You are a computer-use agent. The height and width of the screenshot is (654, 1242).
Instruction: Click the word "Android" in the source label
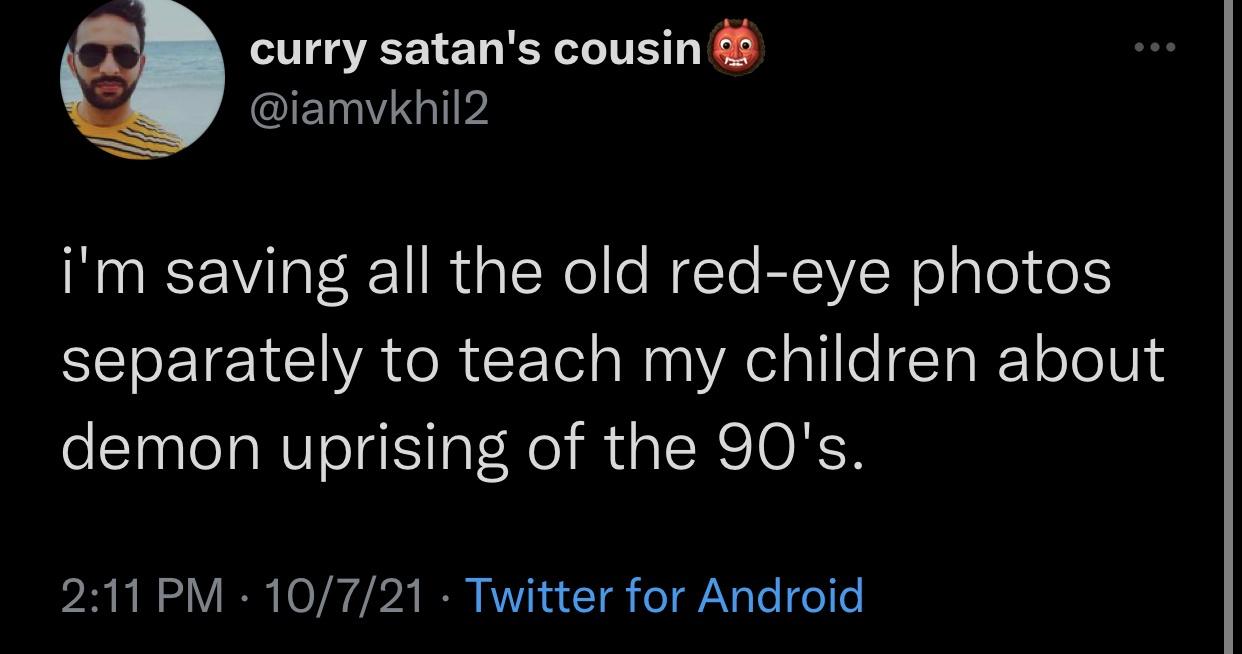point(780,596)
